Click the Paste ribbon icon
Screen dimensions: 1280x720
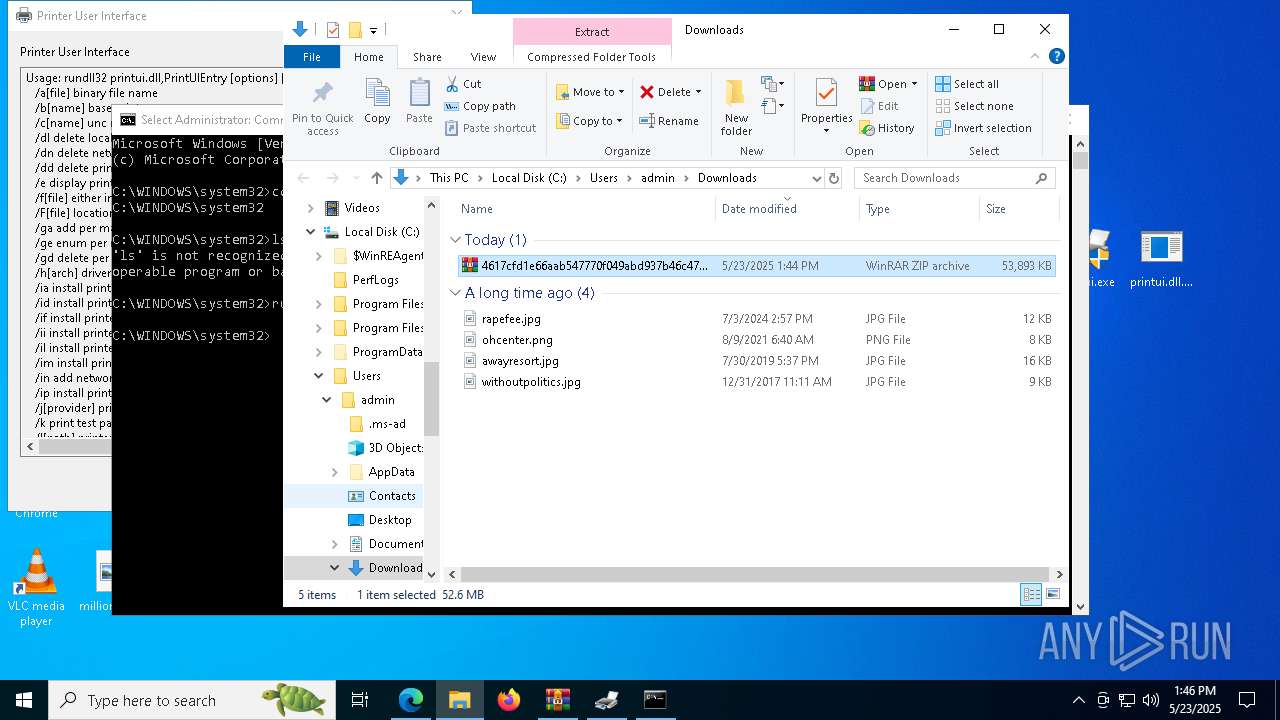(x=419, y=102)
